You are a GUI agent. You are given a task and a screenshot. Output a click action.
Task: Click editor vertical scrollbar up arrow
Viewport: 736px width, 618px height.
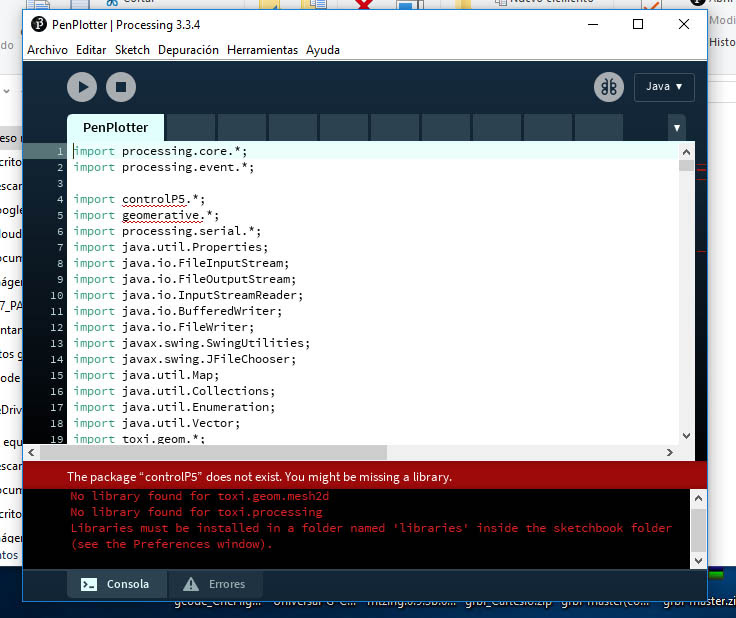click(x=686, y=152)
